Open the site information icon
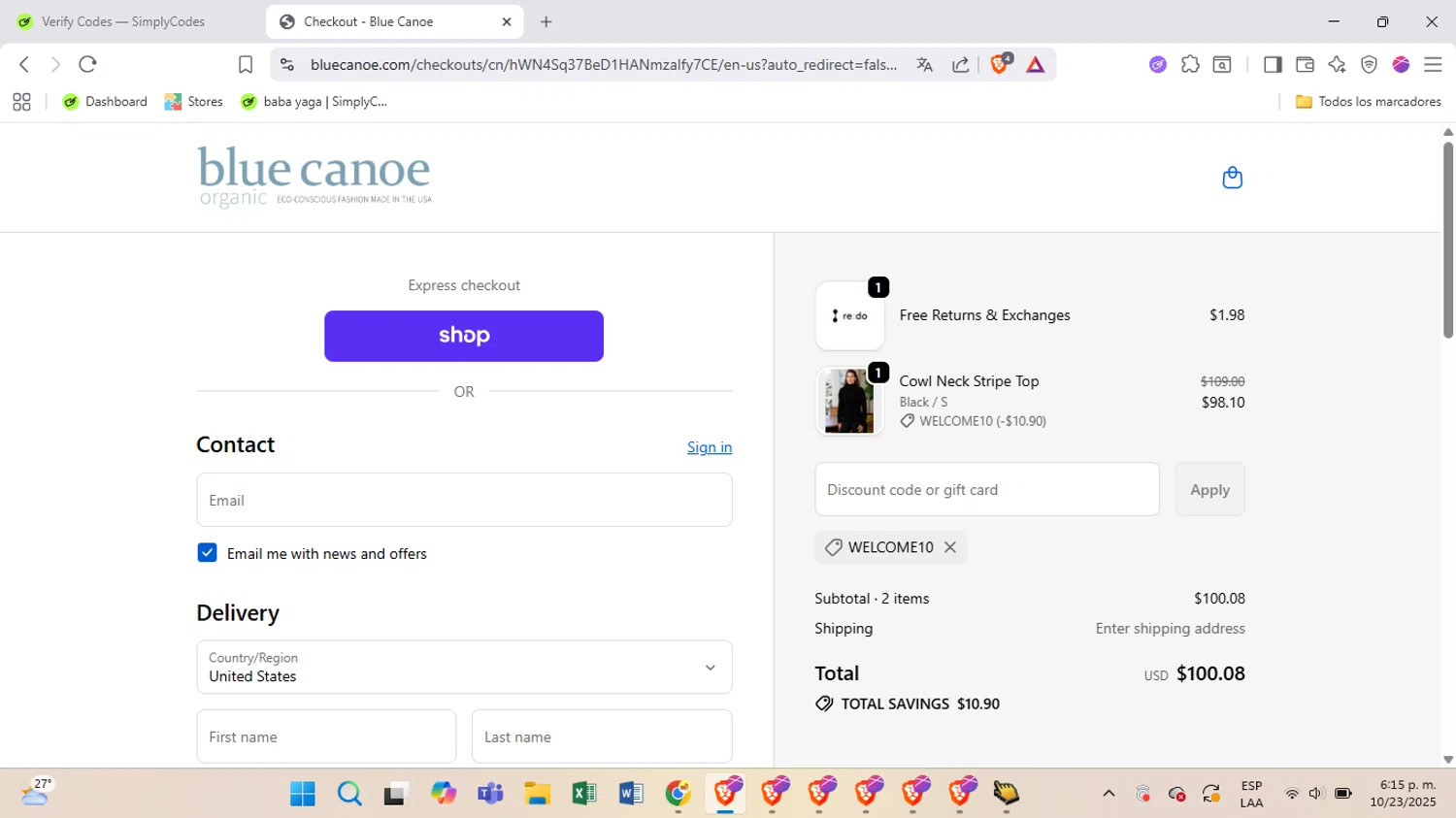The height and width of the screenshot is (818, 1456). (x=286, y=64)
